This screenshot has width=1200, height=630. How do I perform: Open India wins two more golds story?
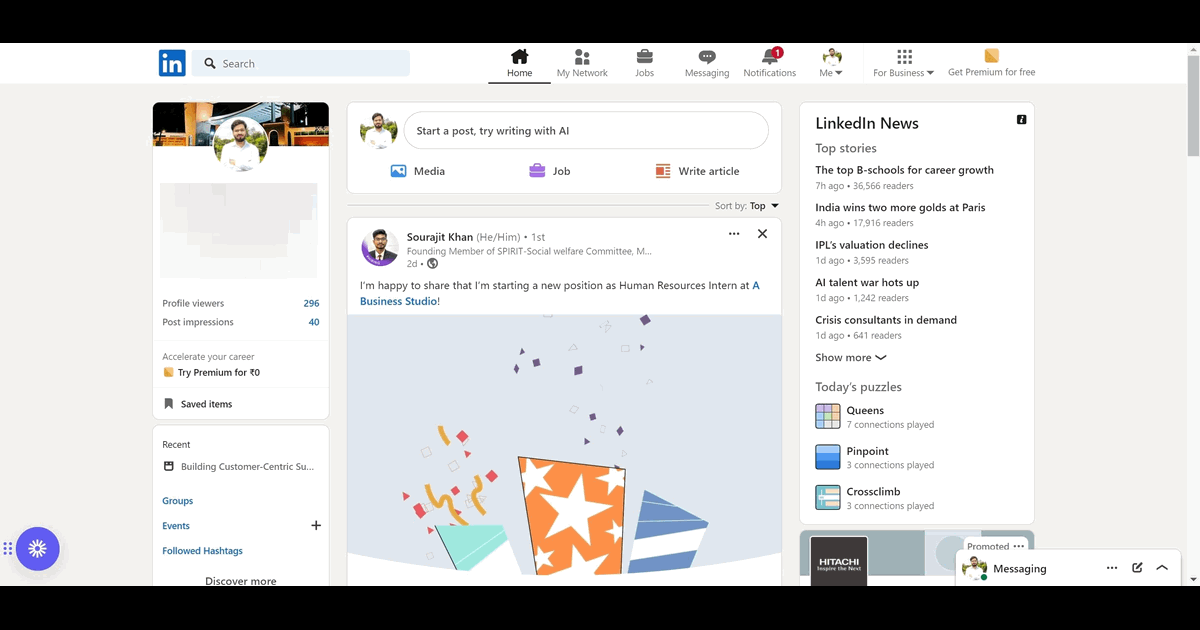pos(900,207)
